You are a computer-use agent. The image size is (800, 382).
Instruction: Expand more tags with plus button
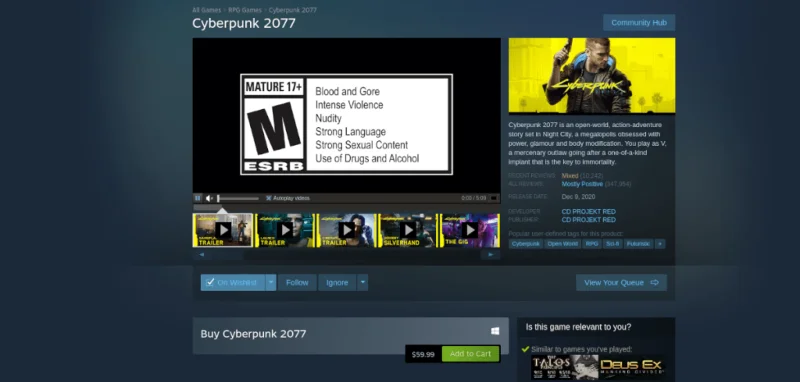(x=660, y=244)
